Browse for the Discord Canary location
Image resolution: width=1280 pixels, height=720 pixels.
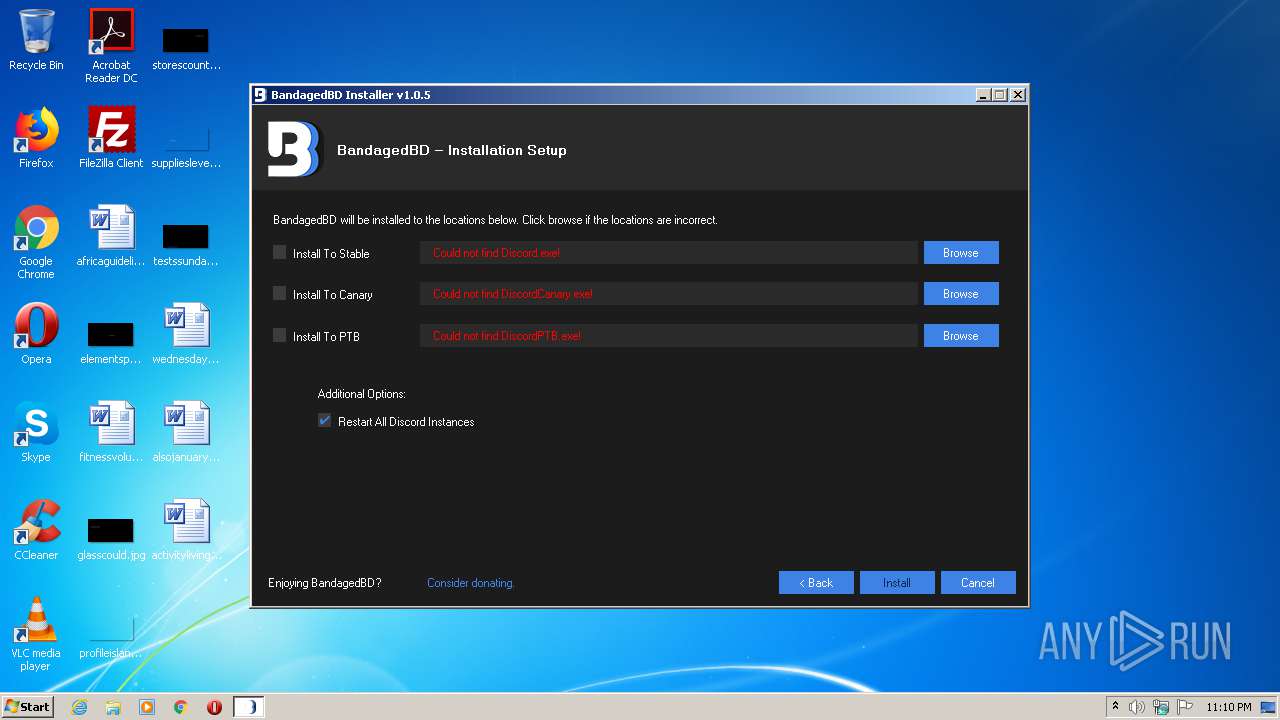(x=961, y=294)
